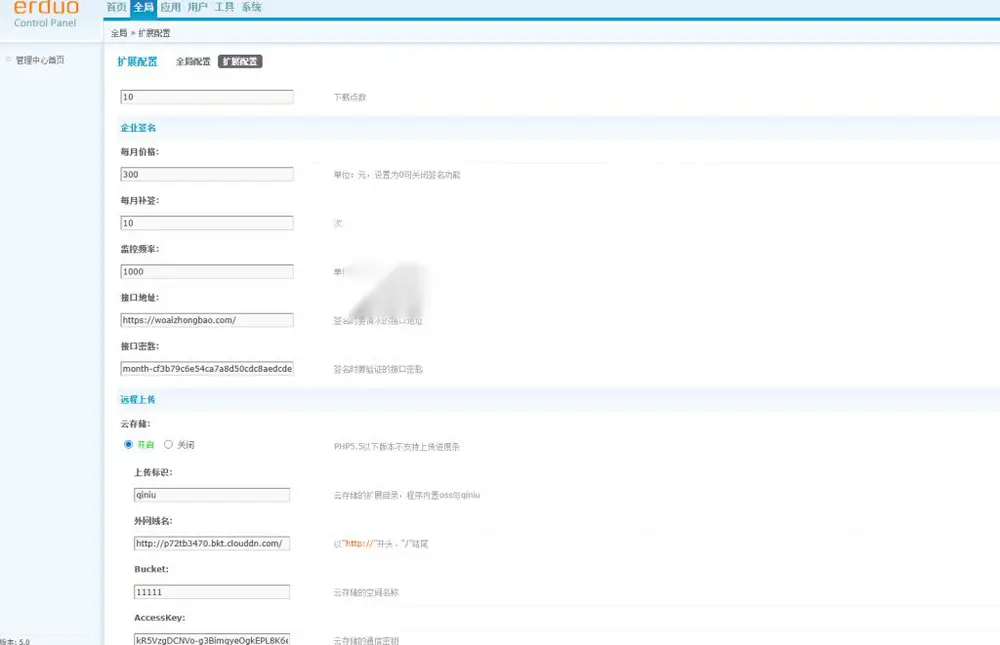The width and height of the screenshot is (1000, 645).
Task: Go to the 用户 top menu
Action: 198,7
